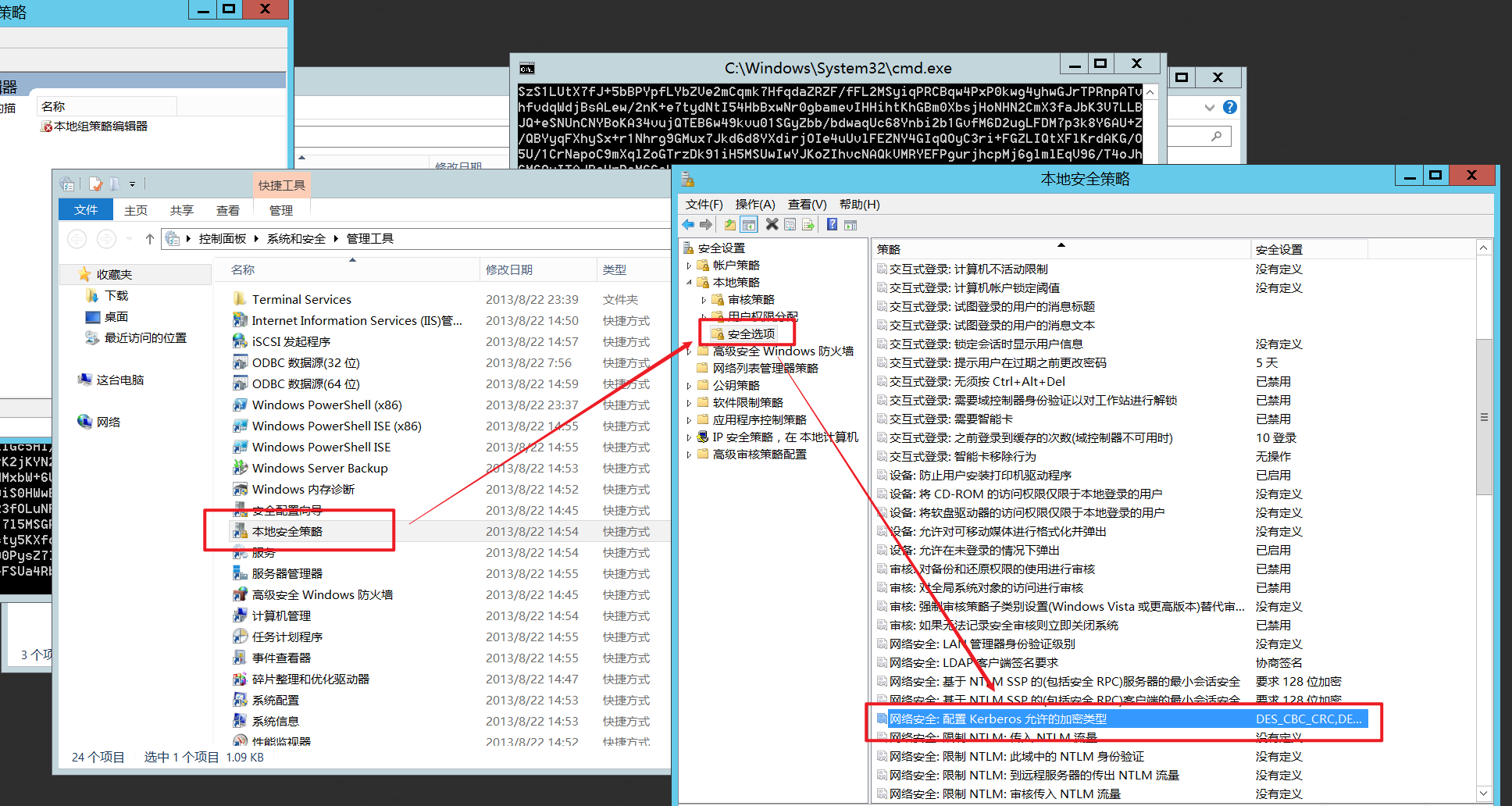Click the iSCSI 发起程序 shortcut icon

point(240,341)
